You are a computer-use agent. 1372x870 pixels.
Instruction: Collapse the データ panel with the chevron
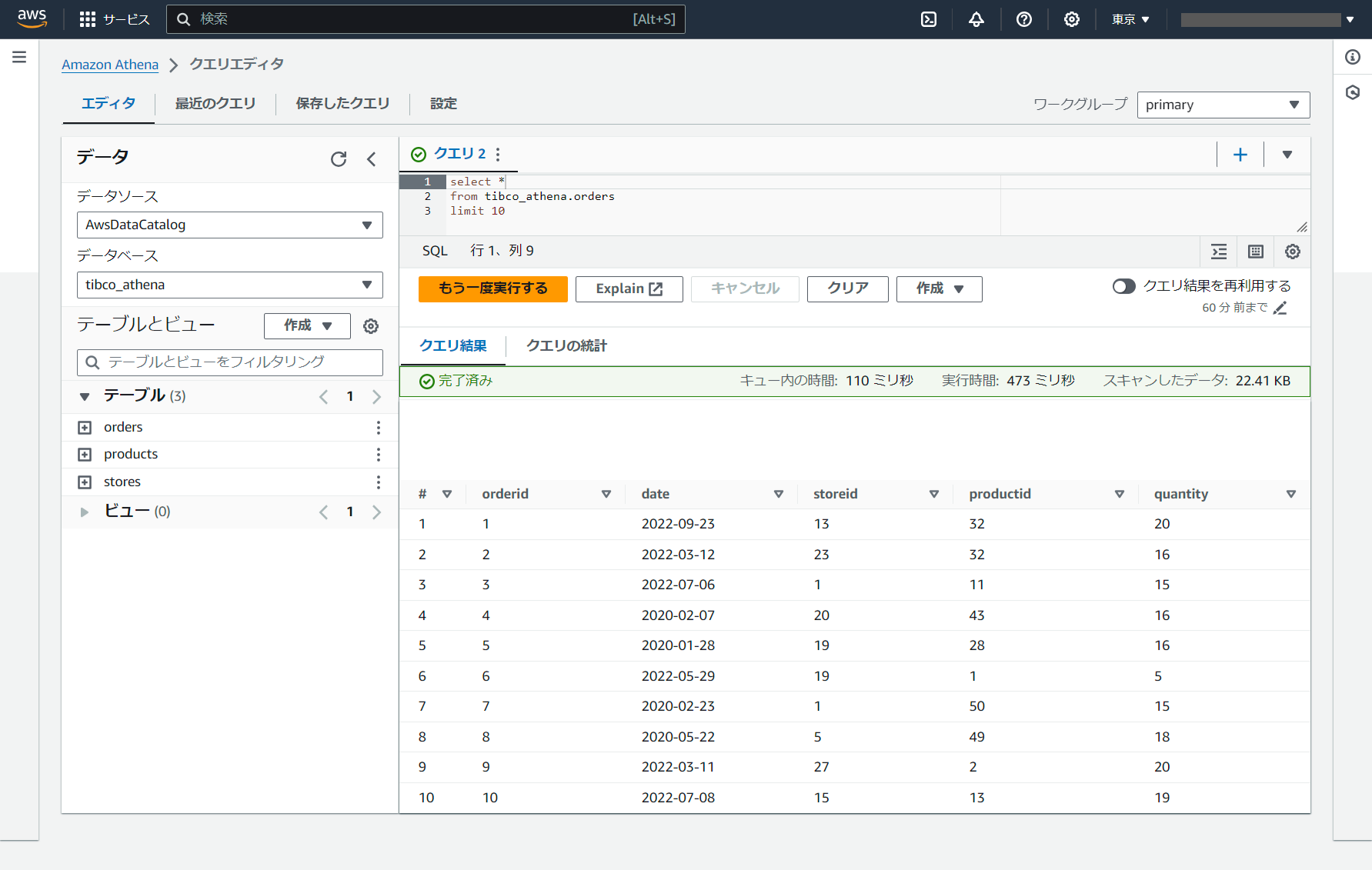[x=372, y=158]
